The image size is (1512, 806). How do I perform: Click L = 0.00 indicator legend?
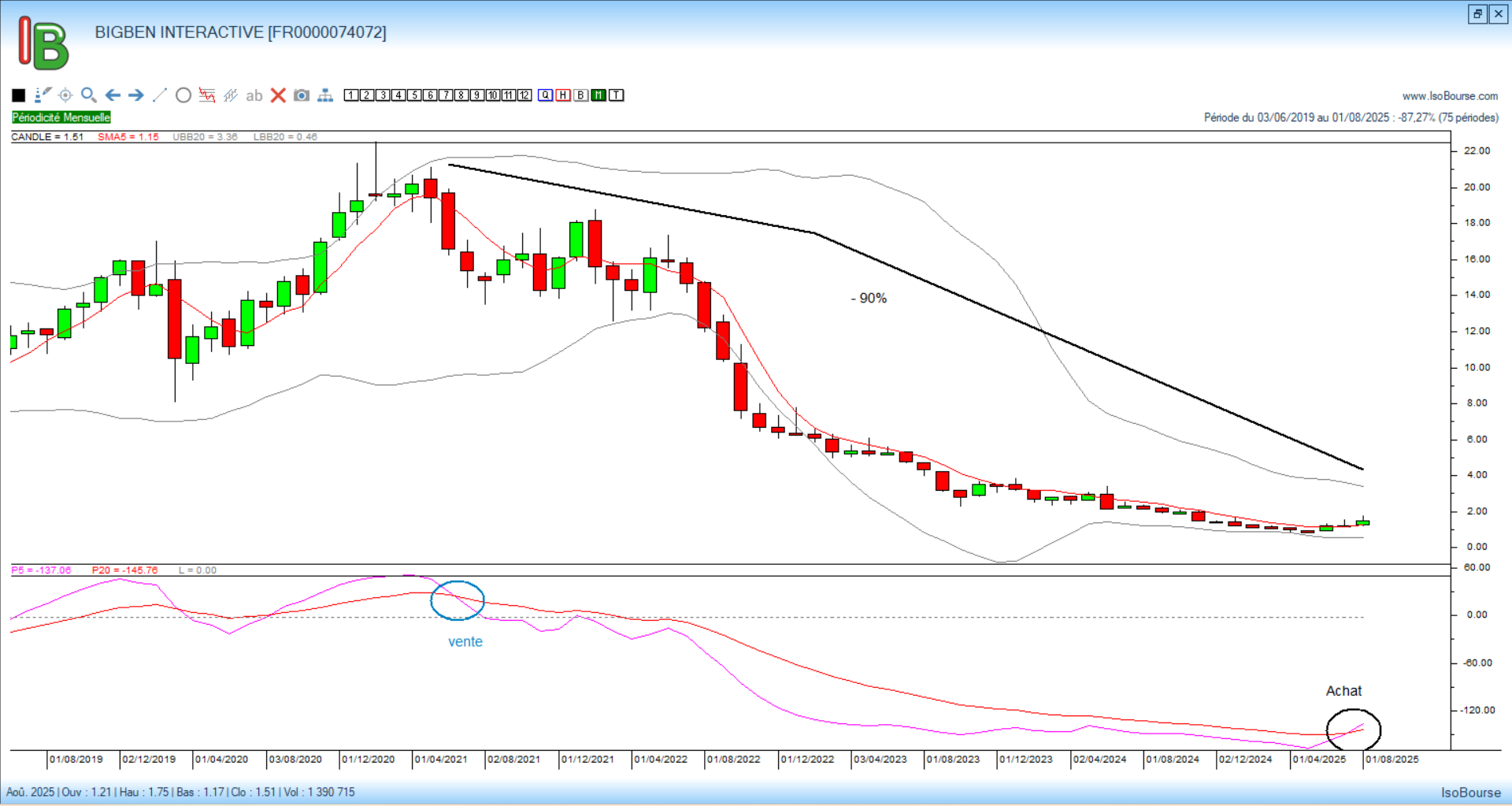(198, 570)
